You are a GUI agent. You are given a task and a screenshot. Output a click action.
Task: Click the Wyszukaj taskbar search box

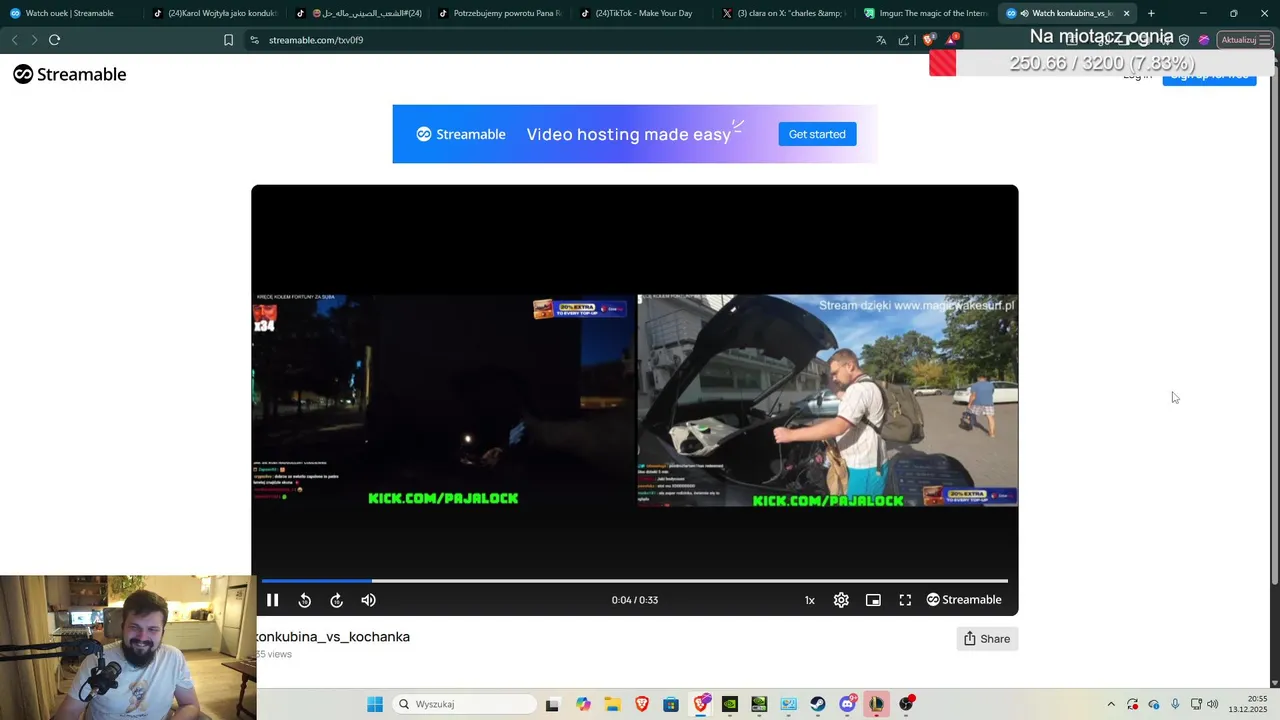pyautogui.click(x=464, y=704)
